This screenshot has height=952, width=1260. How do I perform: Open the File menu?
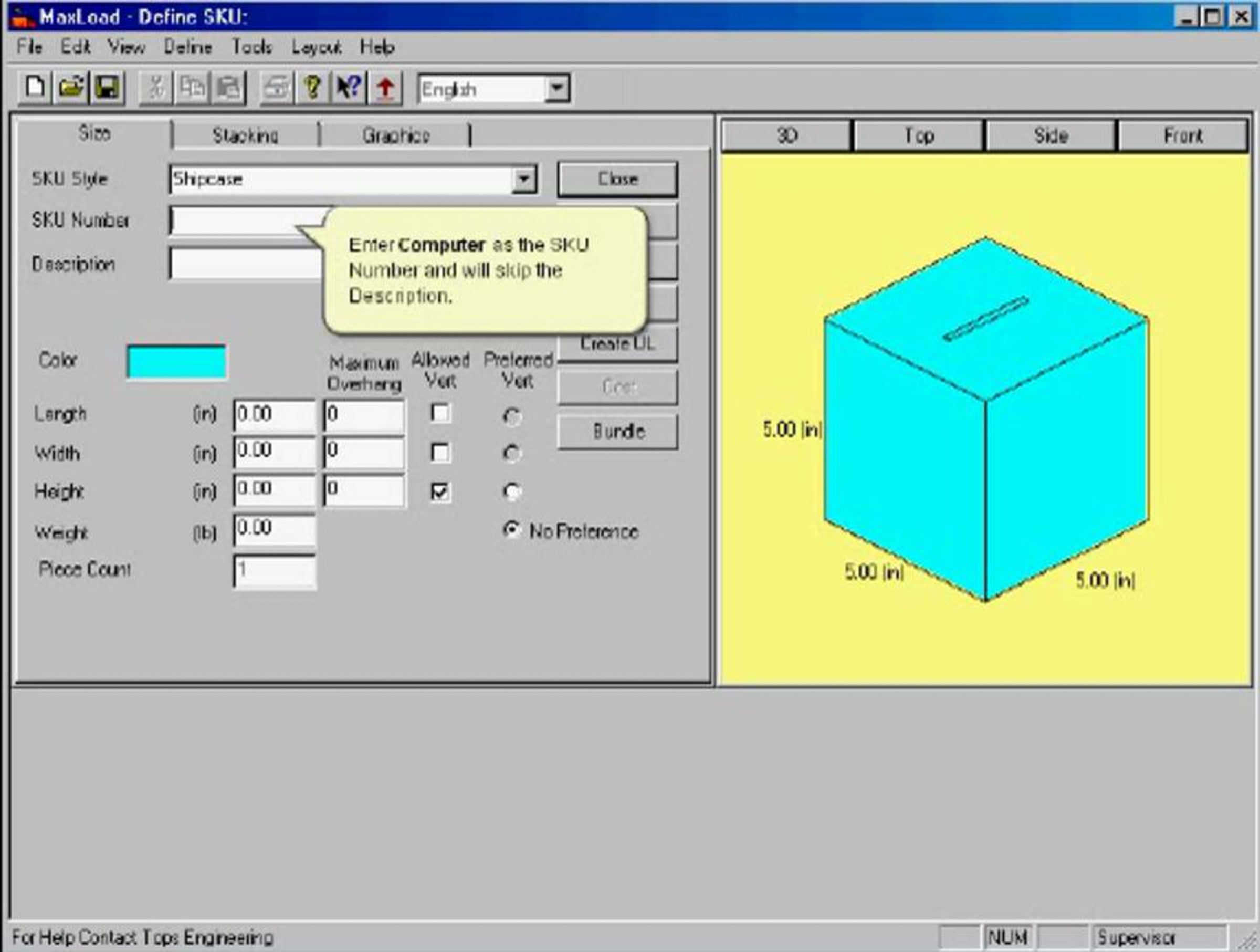29,47
